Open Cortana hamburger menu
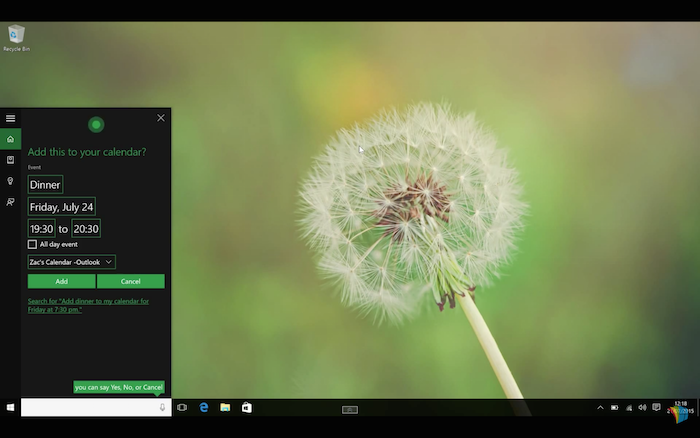The height and width of the screenshot is (438, 700). pos(10,118)
